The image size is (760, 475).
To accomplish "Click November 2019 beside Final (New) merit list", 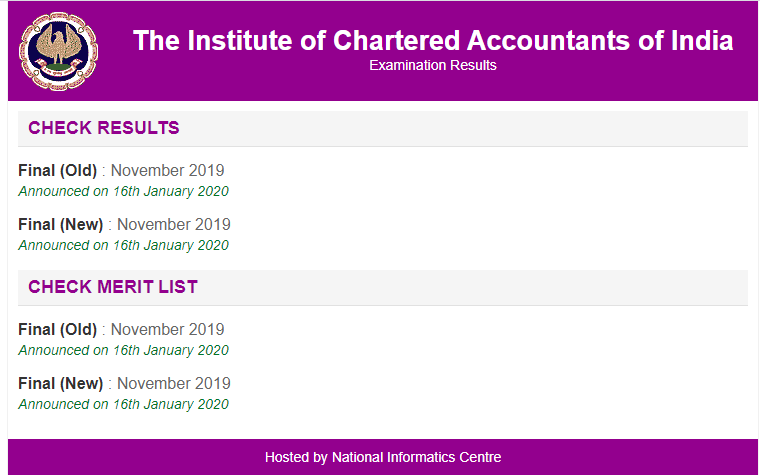I will [x=174, y=383].
